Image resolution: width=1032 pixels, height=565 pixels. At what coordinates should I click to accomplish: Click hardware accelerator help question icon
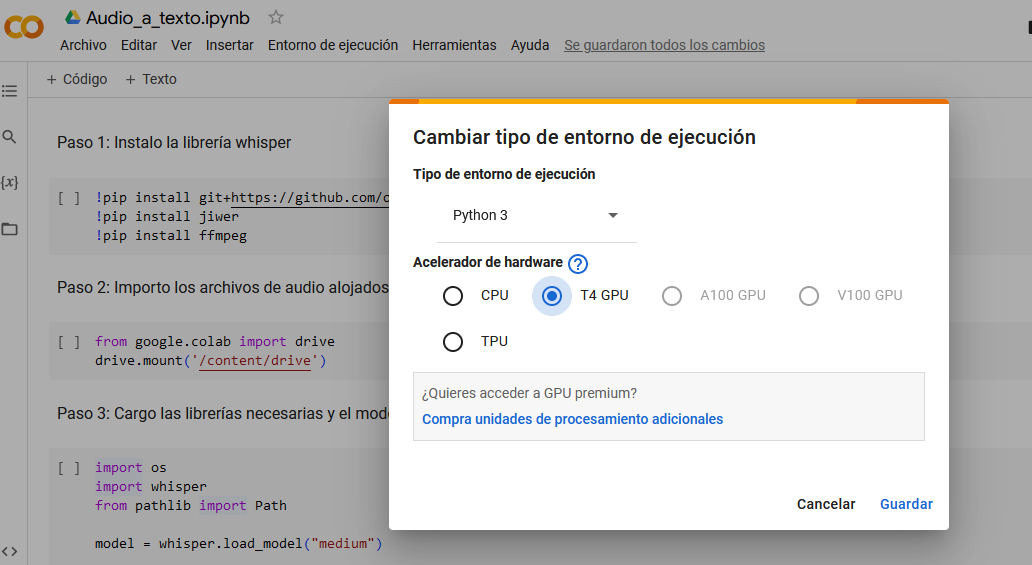[578, 264]
